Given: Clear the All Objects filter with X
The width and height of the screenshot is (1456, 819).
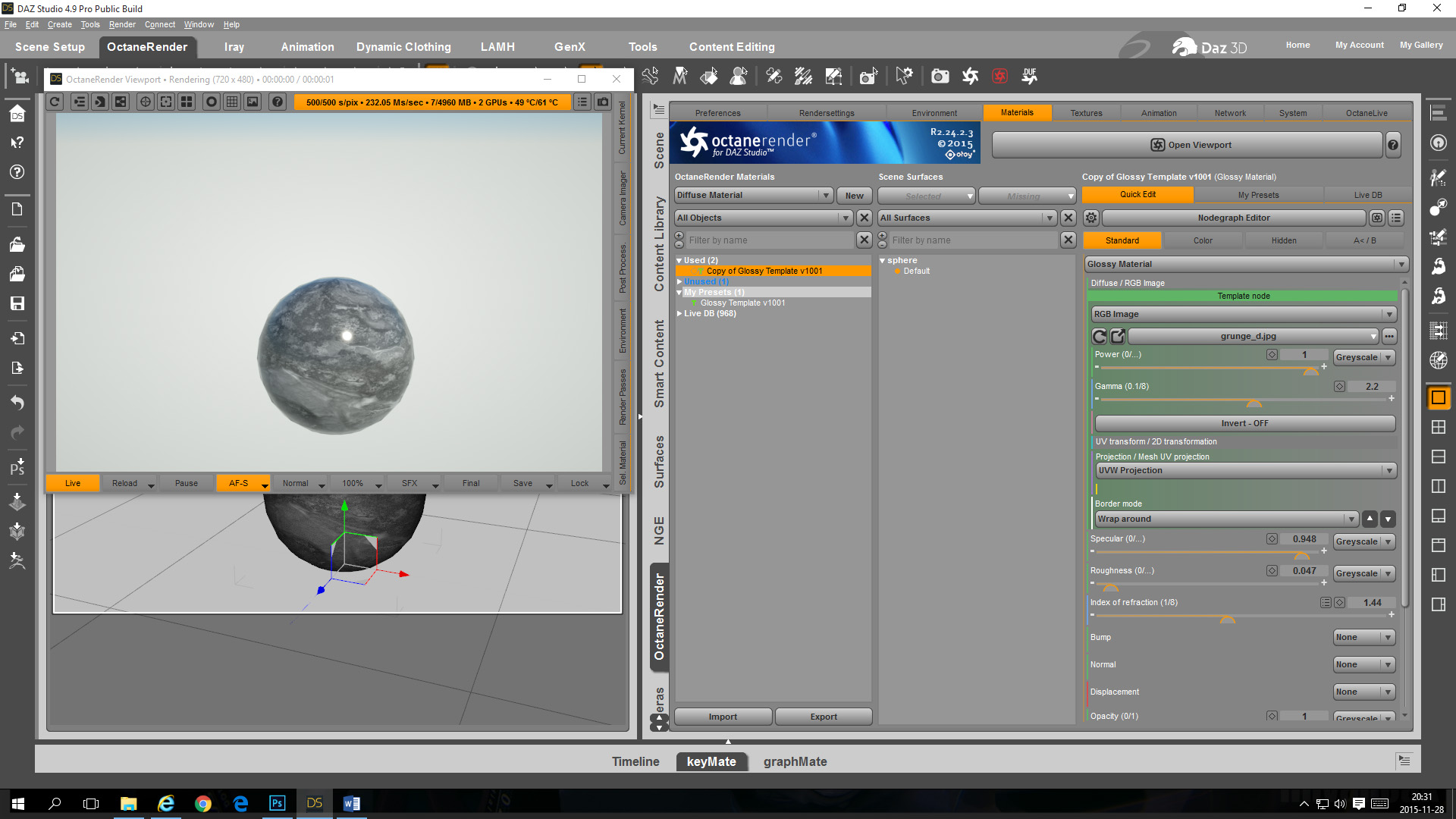Looking at the screenshot, I should tap(864, 218).
